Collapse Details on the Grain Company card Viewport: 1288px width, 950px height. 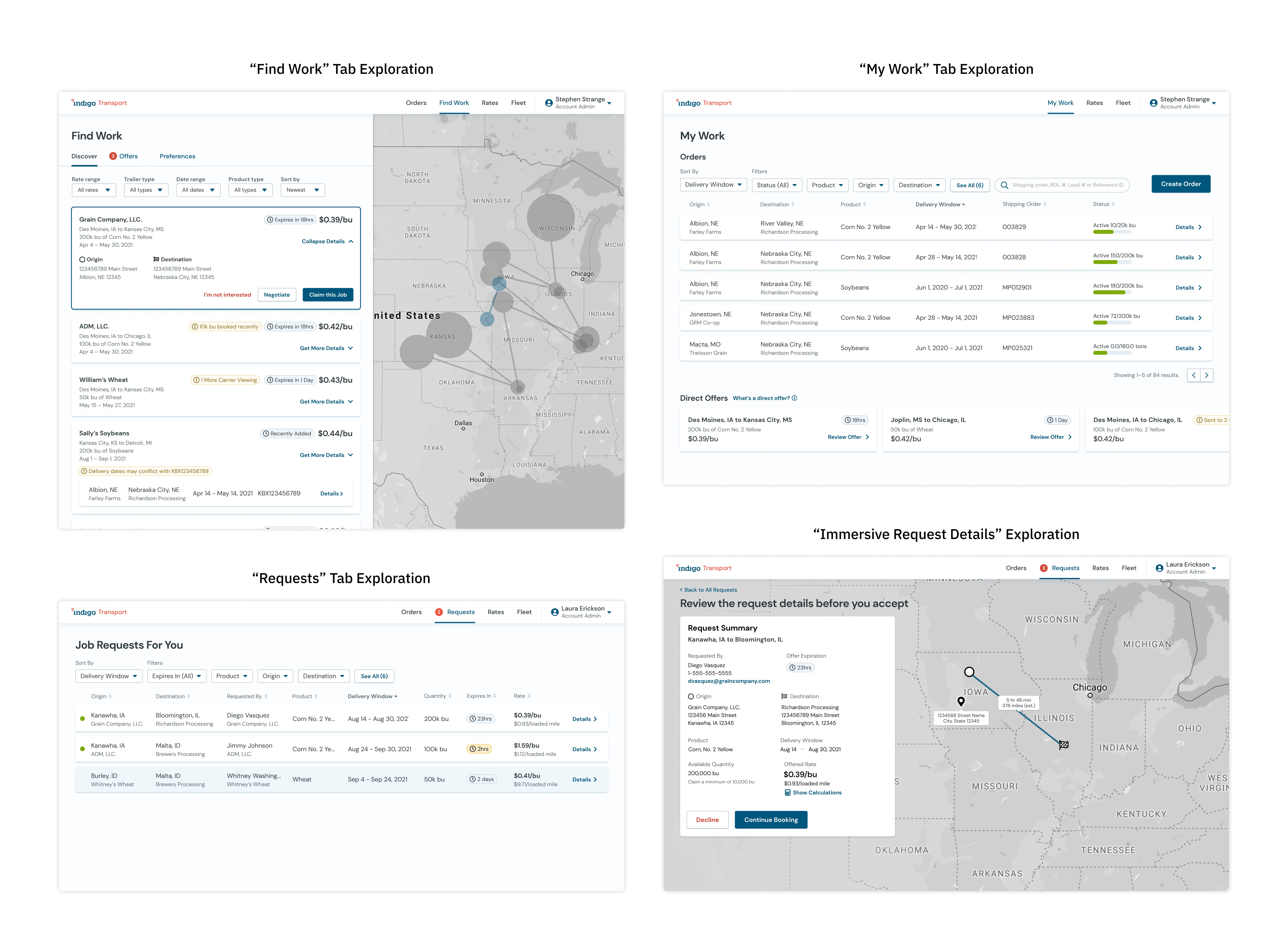[328, 241]
